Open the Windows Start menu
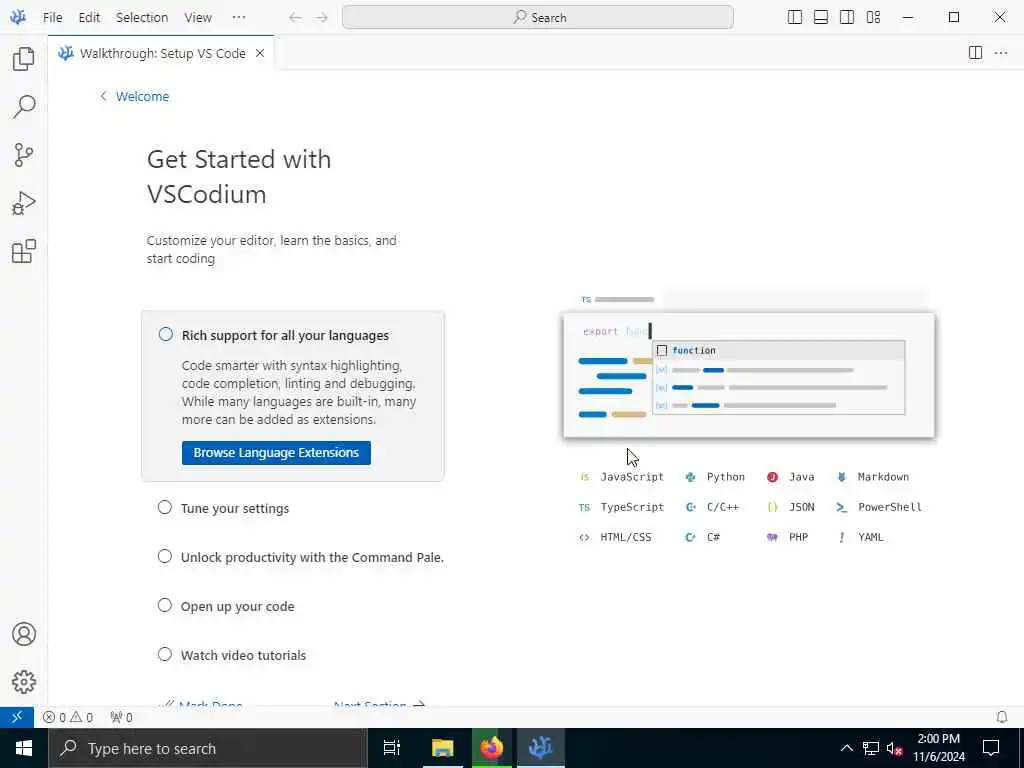Viewport: 1024px width, 768px height. click(24, 748)
